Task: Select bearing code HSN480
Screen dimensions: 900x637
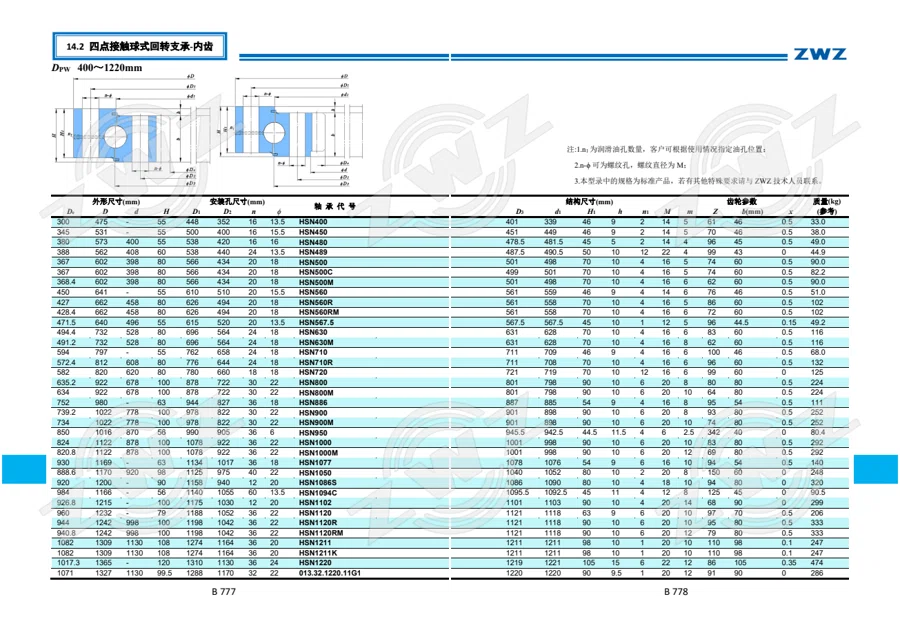Action: coord(313,242)
